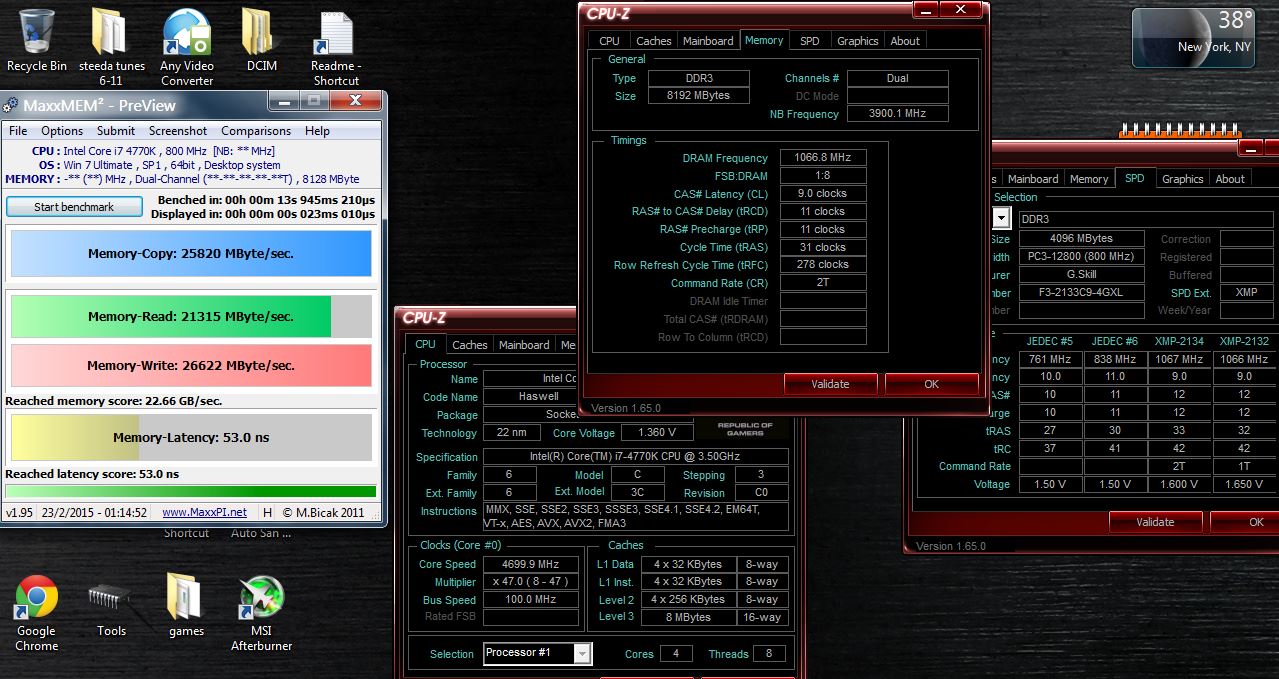Click Multiplier x 47.0 value

531,582
